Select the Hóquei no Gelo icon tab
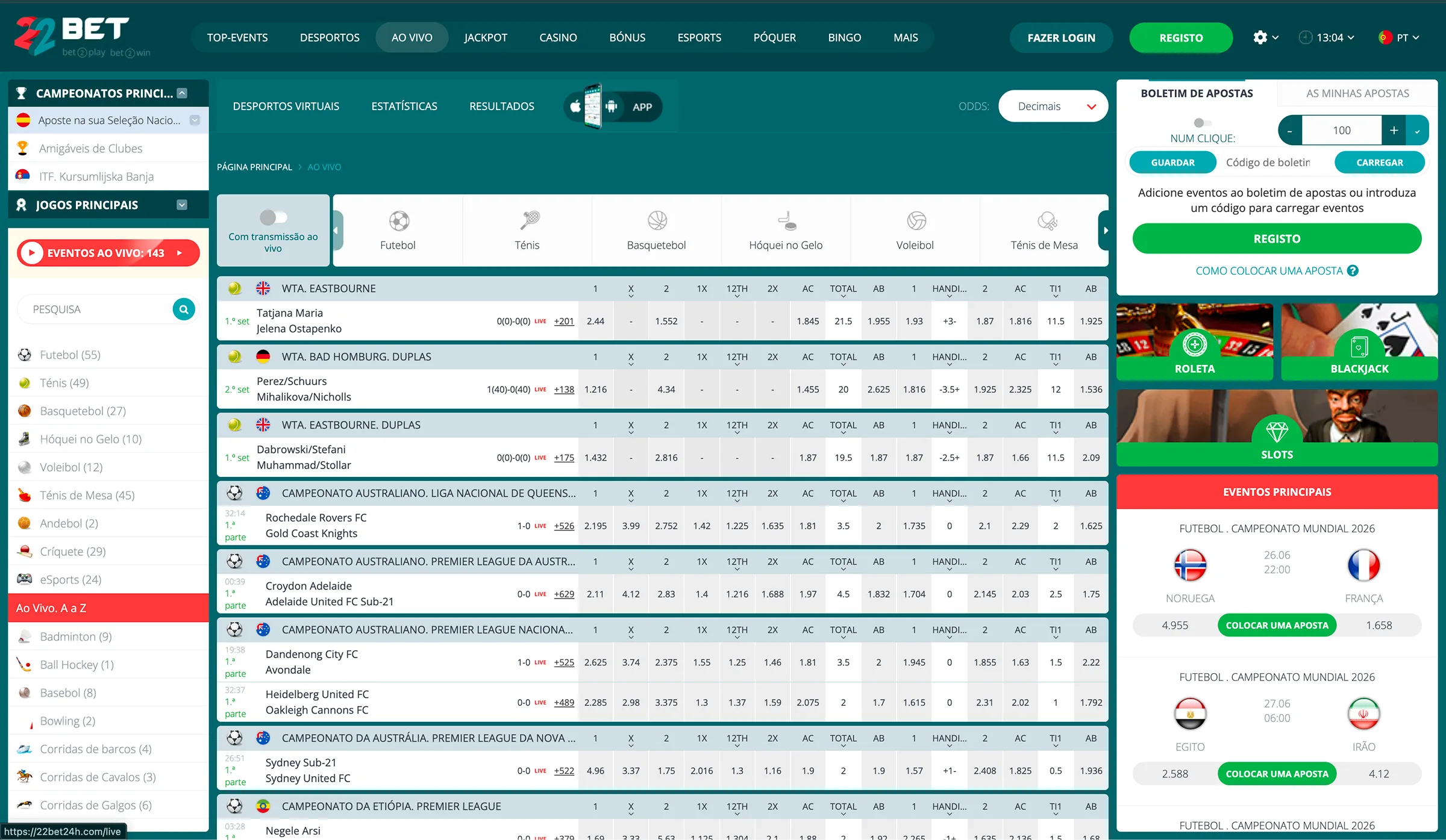This screenshot has width=1446, height=840. pyautogui.click(x=786, y=230)
